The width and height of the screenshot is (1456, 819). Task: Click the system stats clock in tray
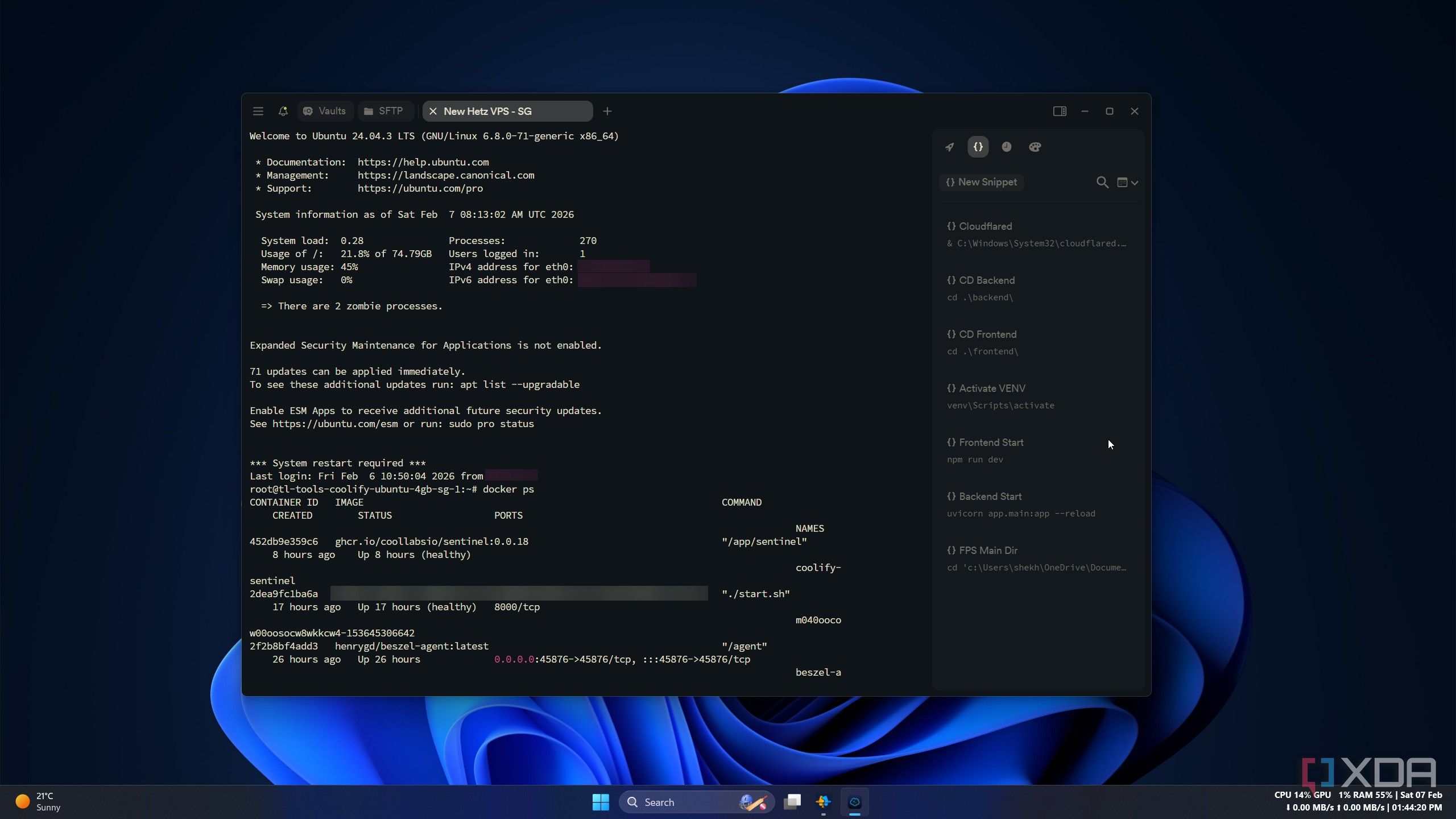pyautogui.click(x=1358, y=801)
